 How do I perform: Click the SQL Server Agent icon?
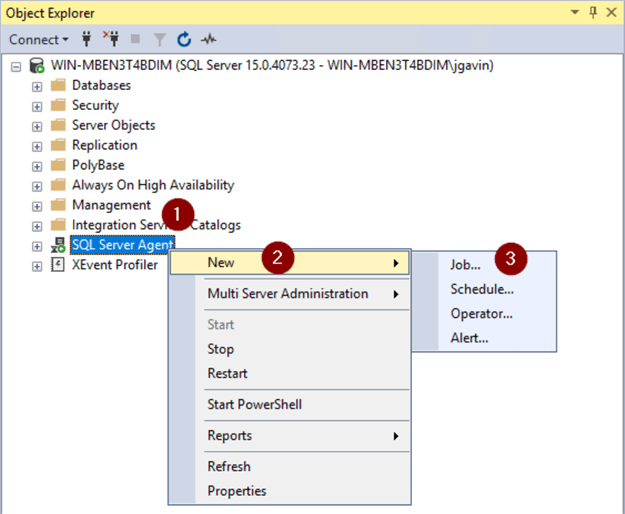tap(58, 245)
